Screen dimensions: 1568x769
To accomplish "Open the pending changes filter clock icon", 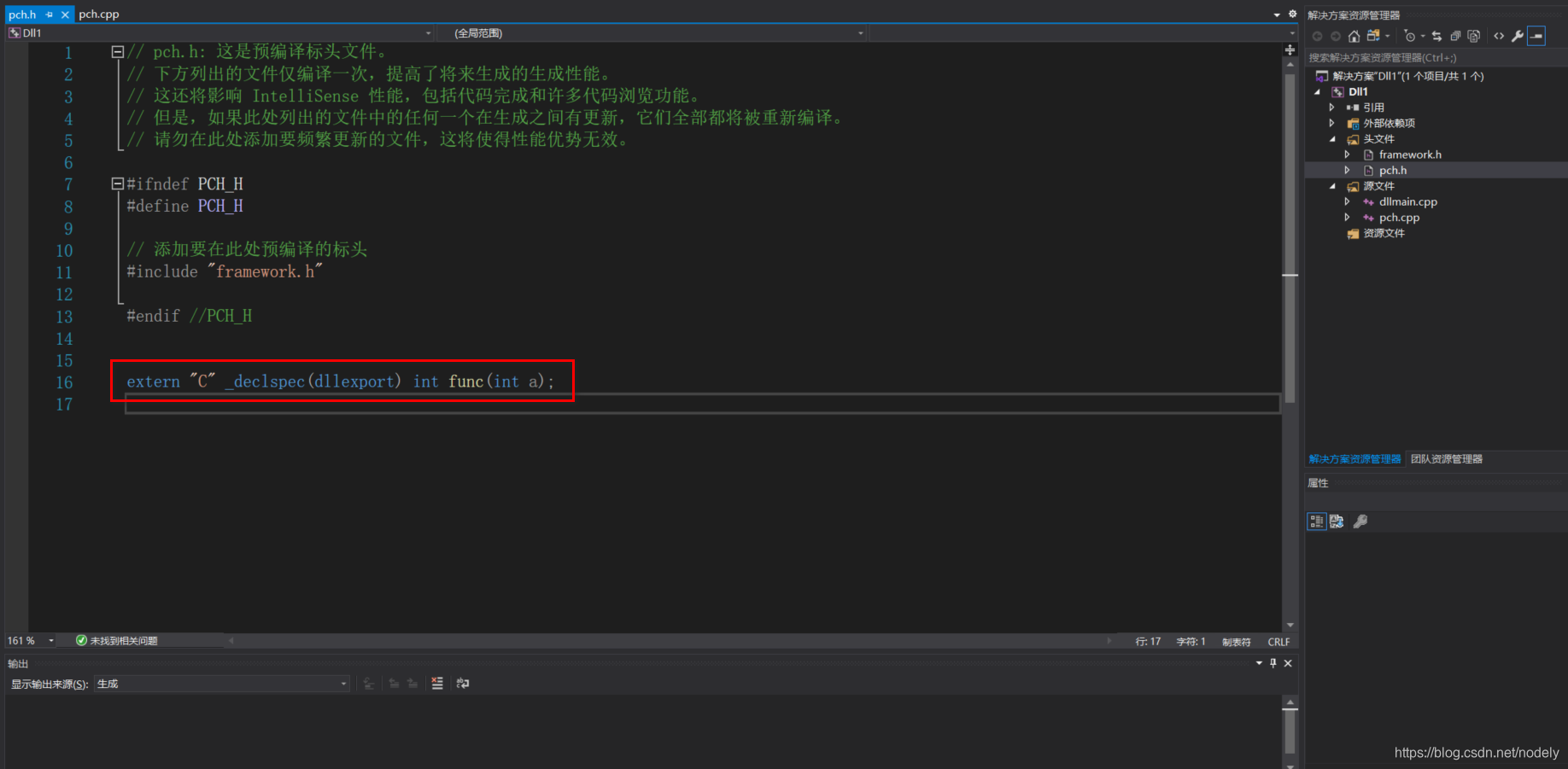I will pos(1409,36).
